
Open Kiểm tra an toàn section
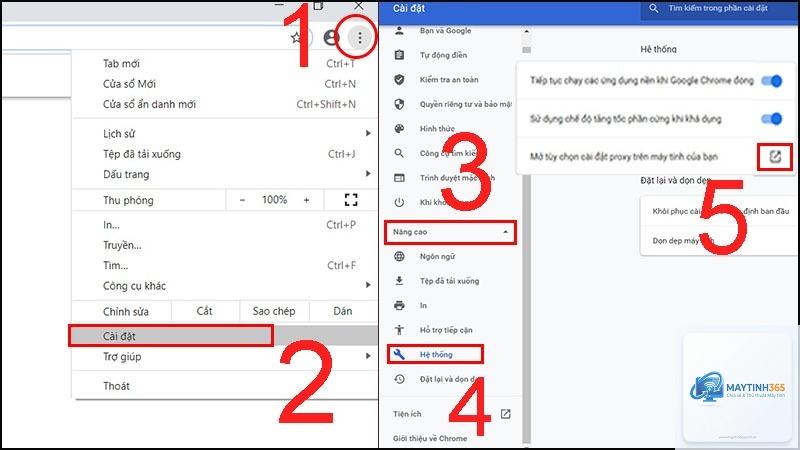click(449, 80)
